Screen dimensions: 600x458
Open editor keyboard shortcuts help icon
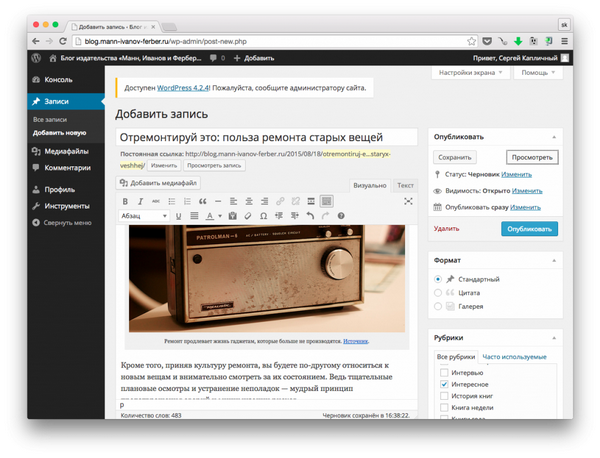341,216
